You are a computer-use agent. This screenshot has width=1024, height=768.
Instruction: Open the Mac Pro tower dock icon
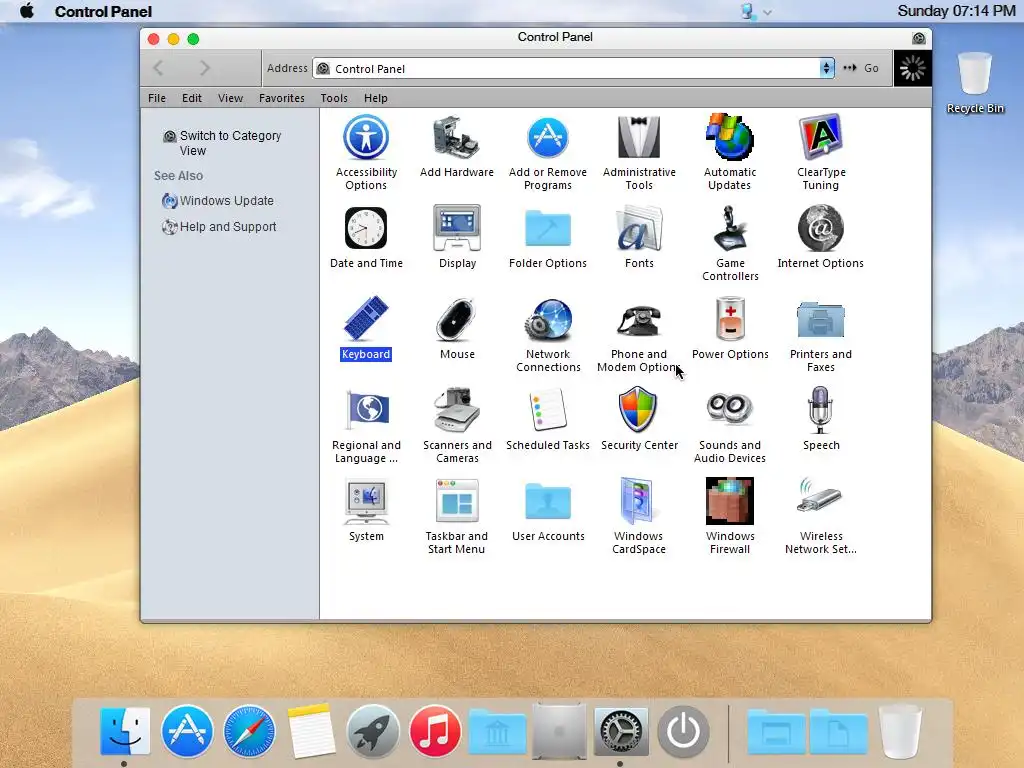point(559,731)
